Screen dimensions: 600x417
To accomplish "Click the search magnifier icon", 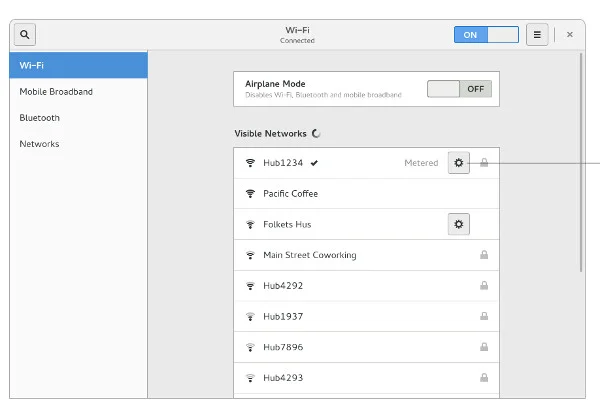I will 25,34.
